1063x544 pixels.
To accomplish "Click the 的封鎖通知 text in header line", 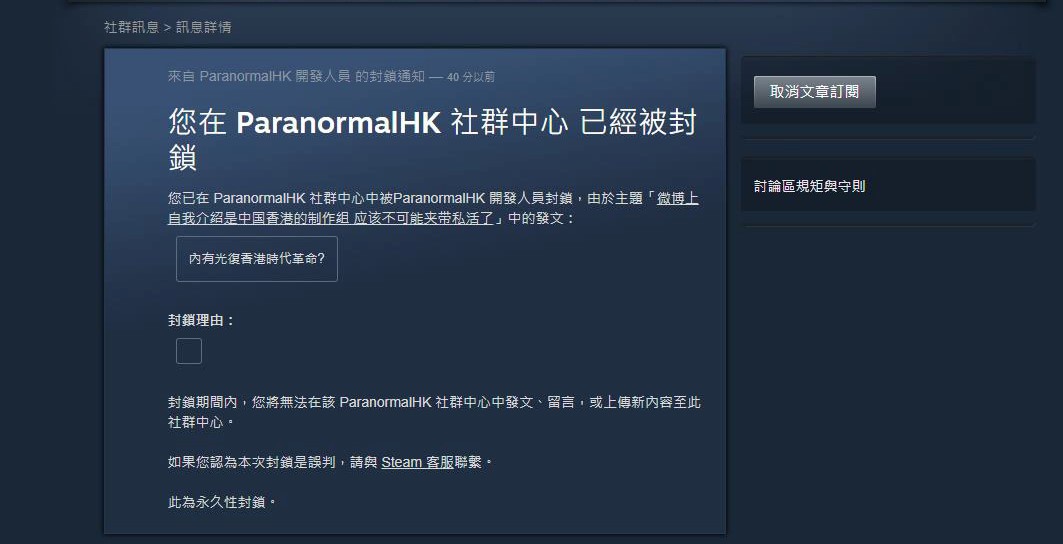I will click(389, 77).
